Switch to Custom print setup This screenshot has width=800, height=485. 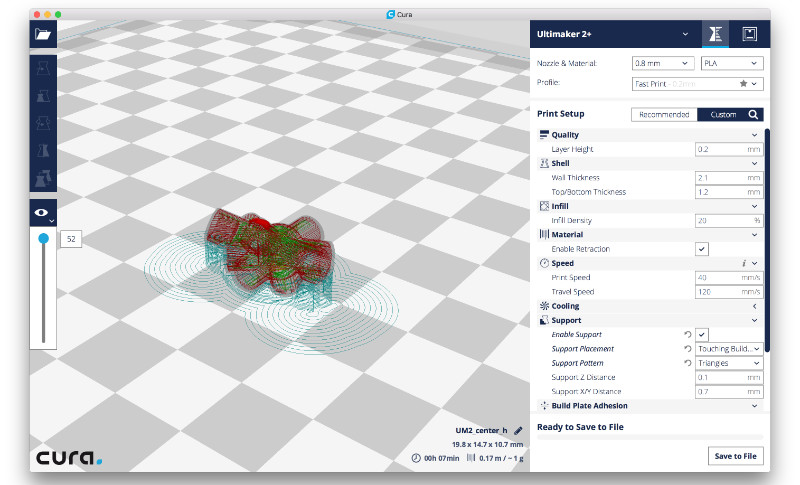(723, 115)
